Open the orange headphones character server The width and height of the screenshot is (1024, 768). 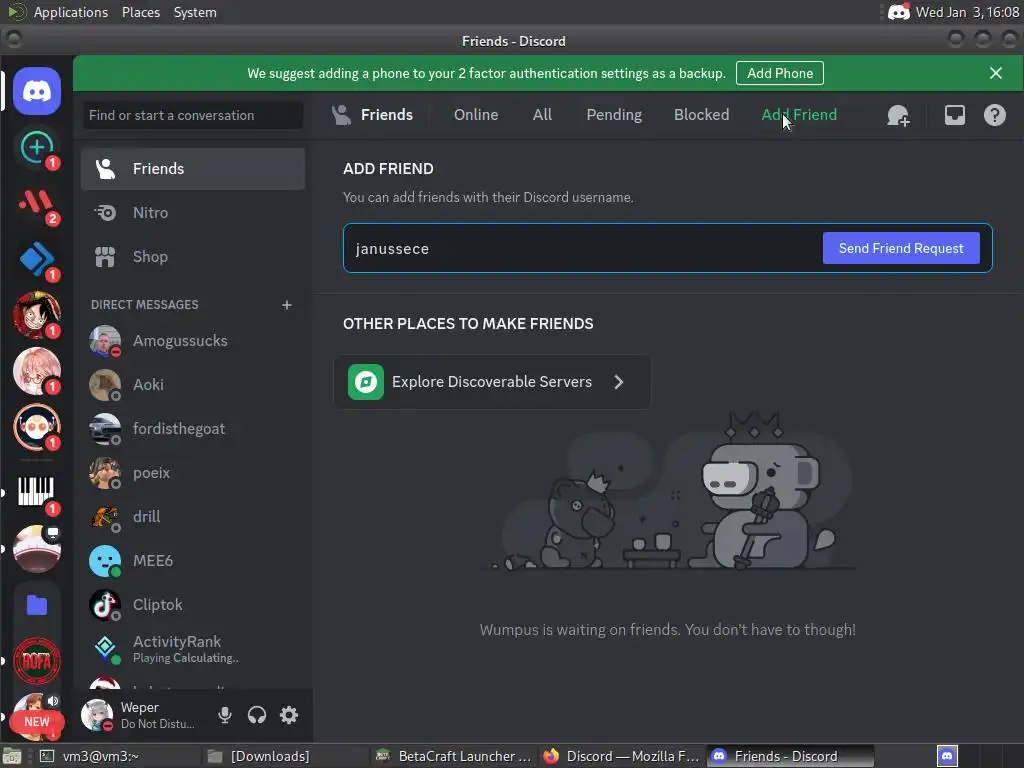[37, 428]
